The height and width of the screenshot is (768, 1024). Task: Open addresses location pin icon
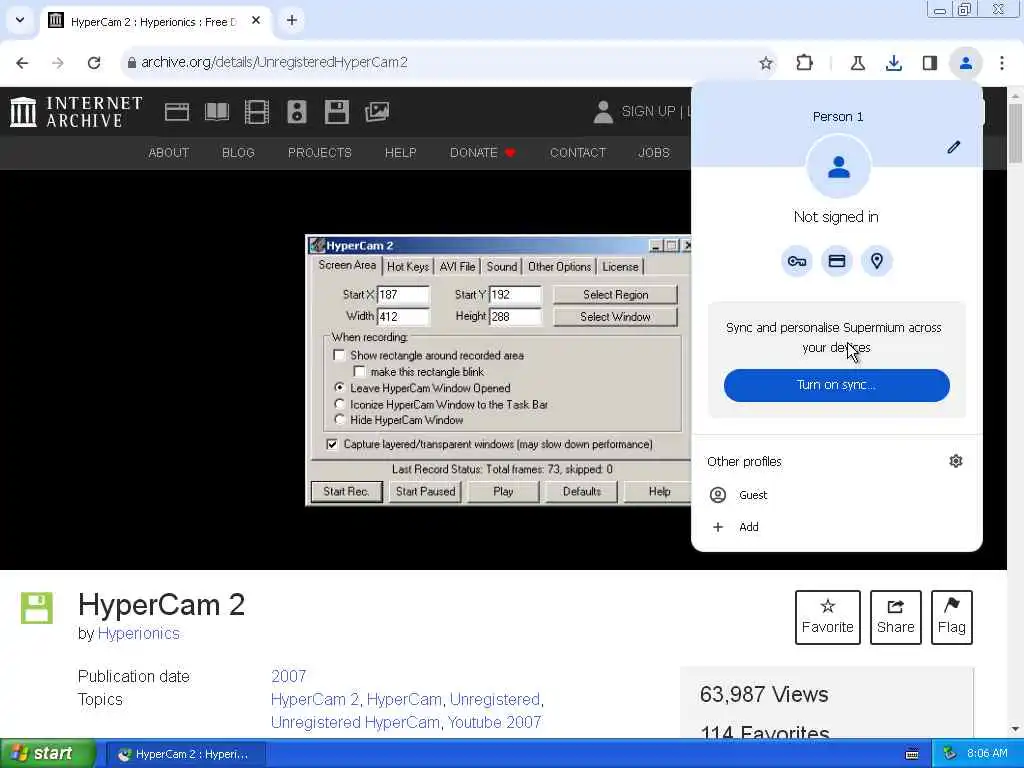876,261
